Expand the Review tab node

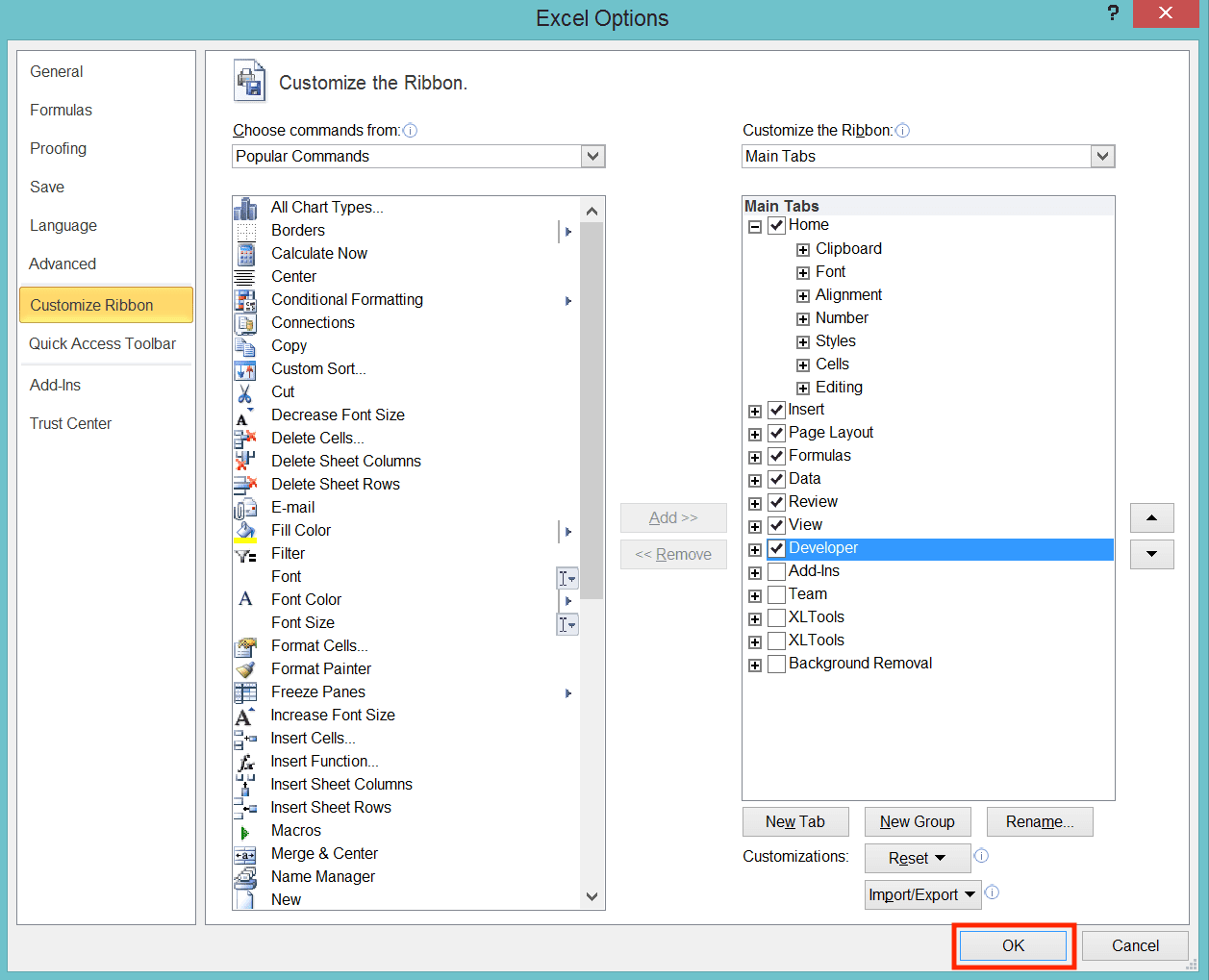click(x=755, y=504)
